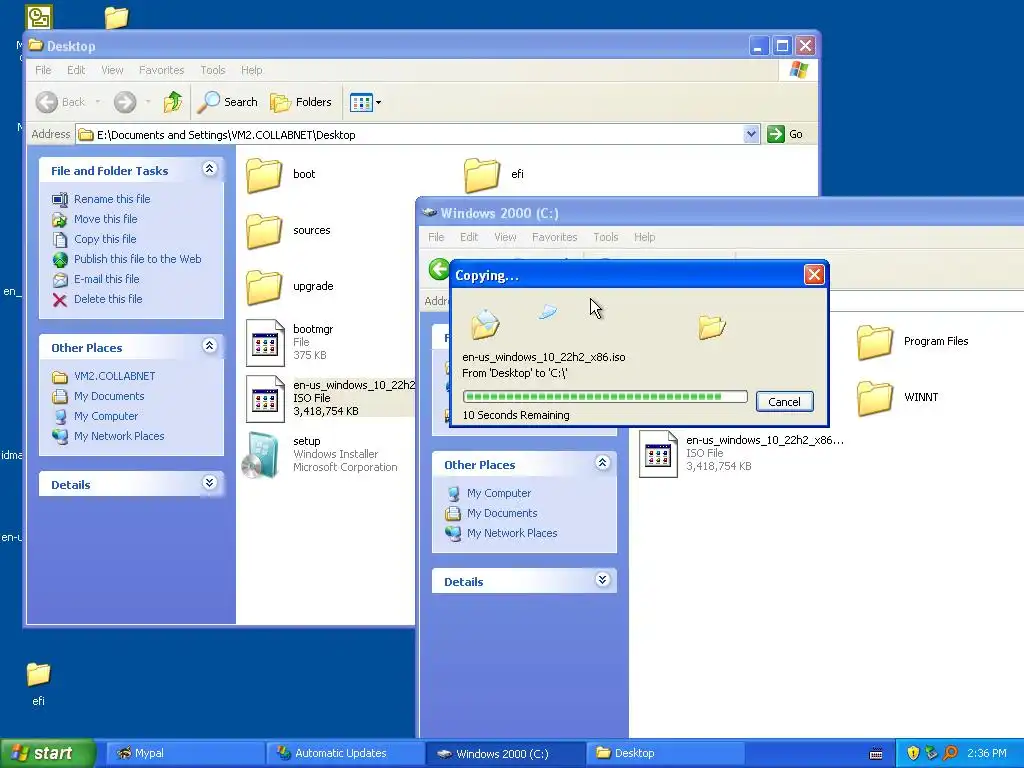Open Help menu in Desktop window
The image size is (1024, 768).
(251, 70)
